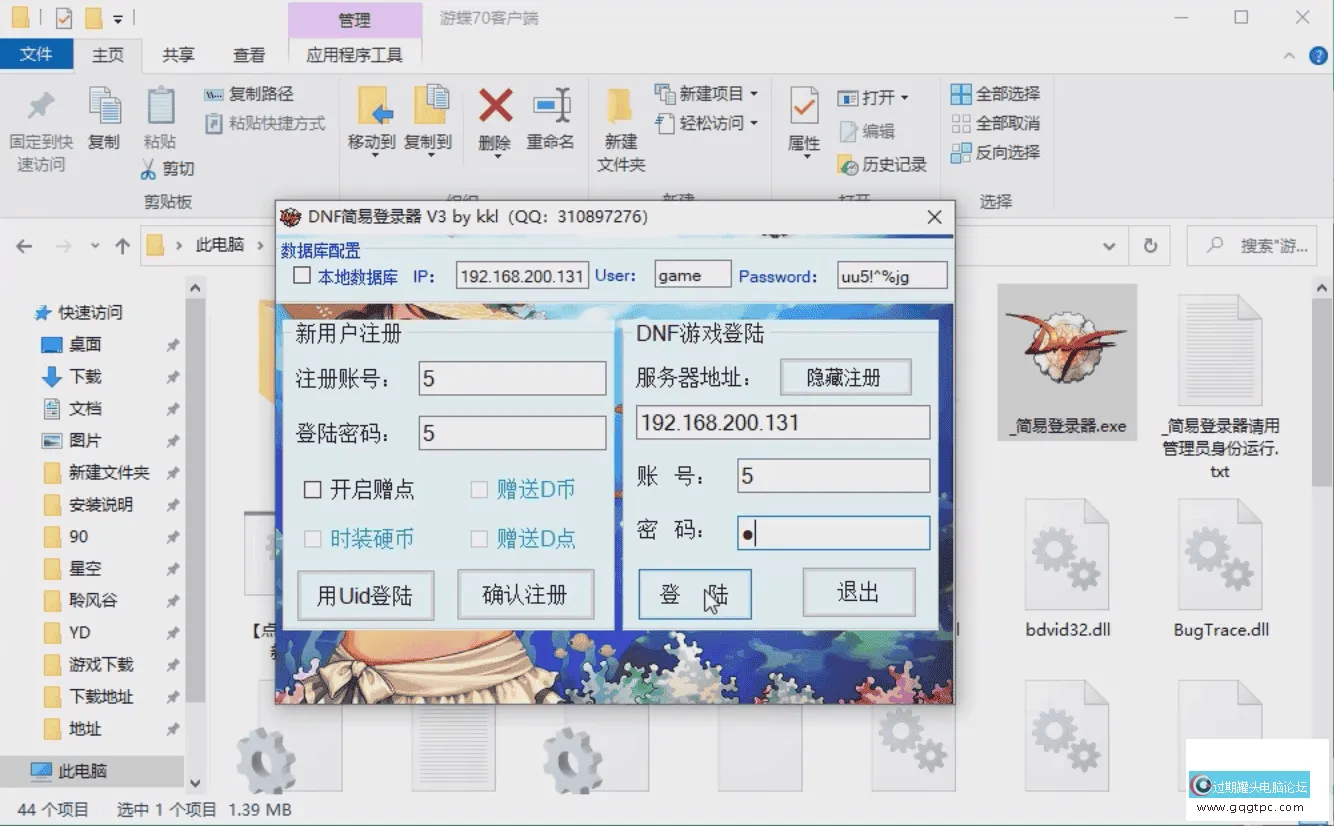The image size is (1334, 826).
Task: Switch to the 共享 ribbon tab
Action: tap(178, 55)
